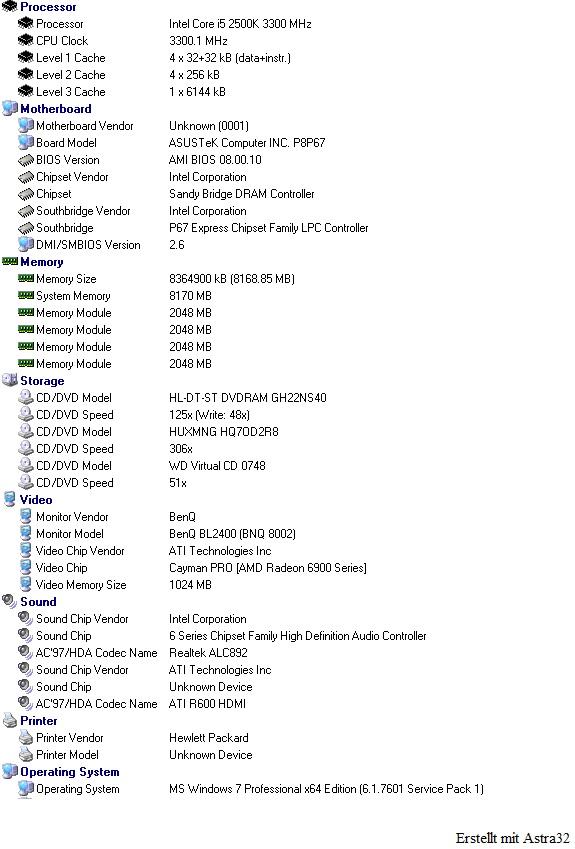
Task: Click the value 8364900 kB (8168.85 MB)
Action: coord(232,279)
